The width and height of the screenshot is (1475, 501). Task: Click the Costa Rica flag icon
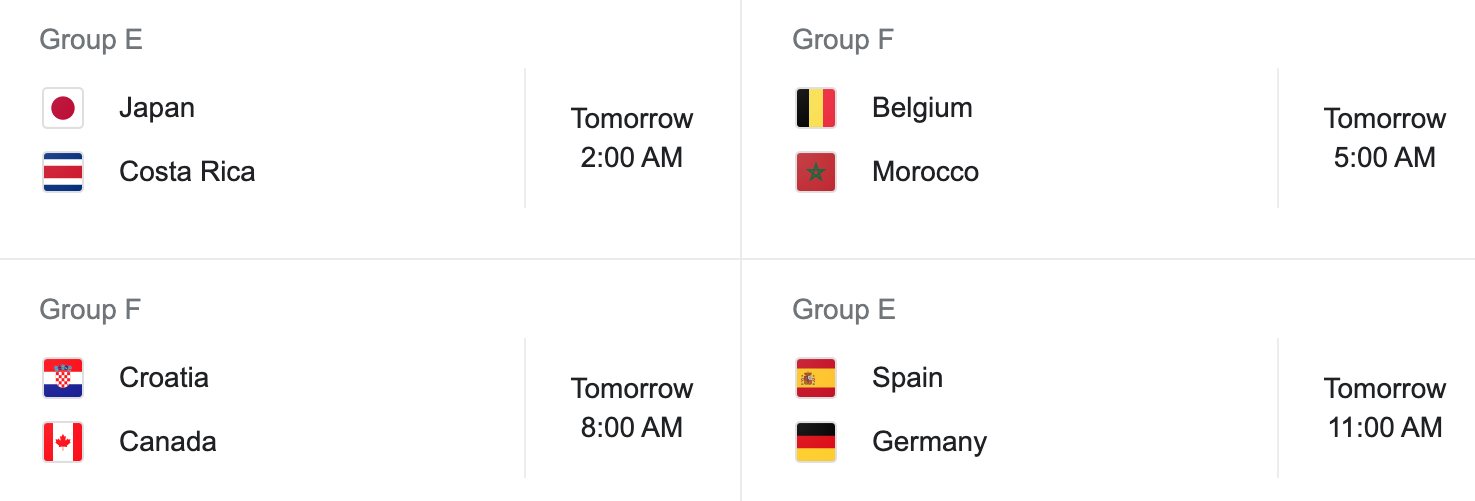[63, 172]
